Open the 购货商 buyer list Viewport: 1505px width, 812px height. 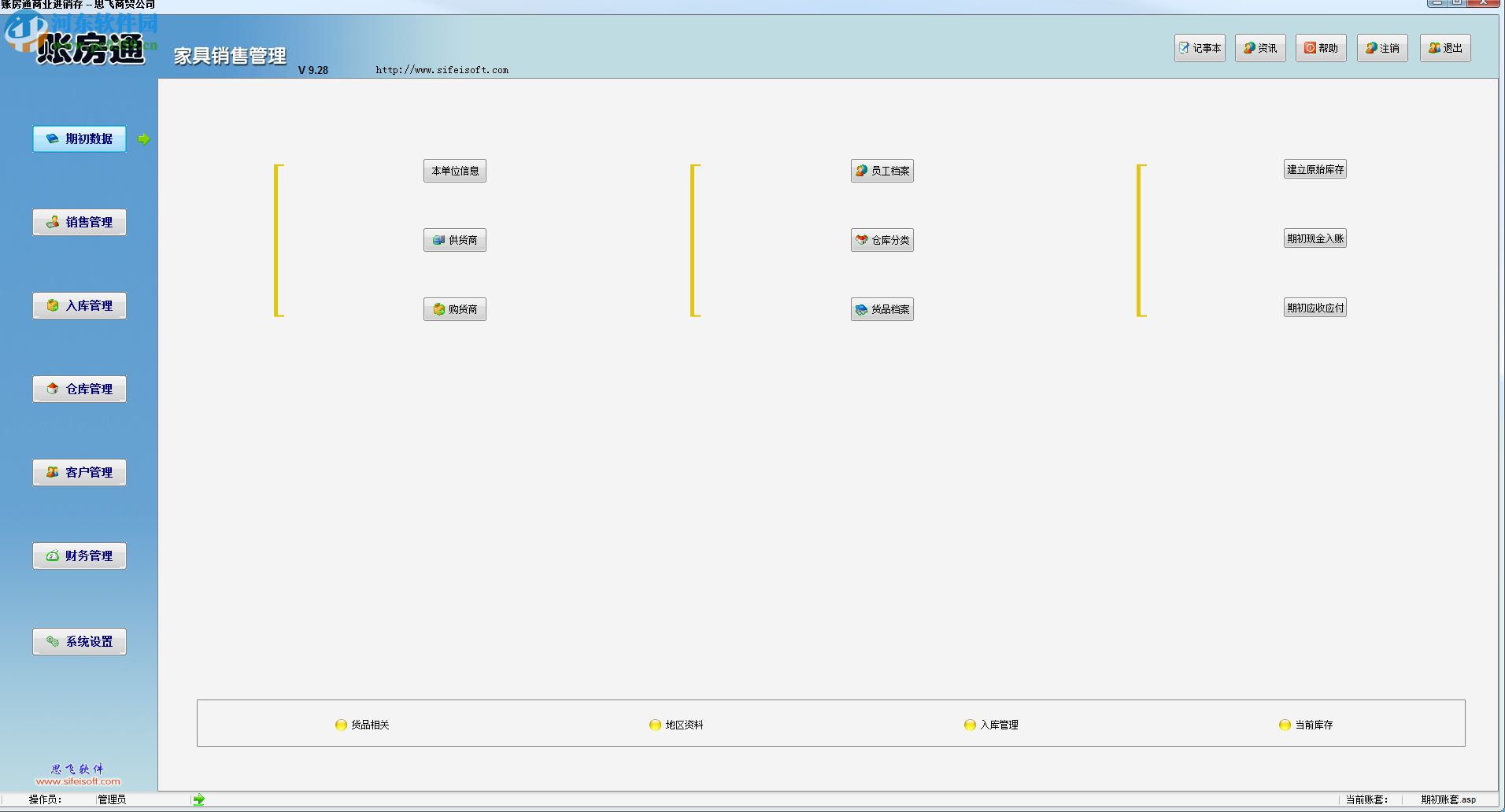[455, 309]
